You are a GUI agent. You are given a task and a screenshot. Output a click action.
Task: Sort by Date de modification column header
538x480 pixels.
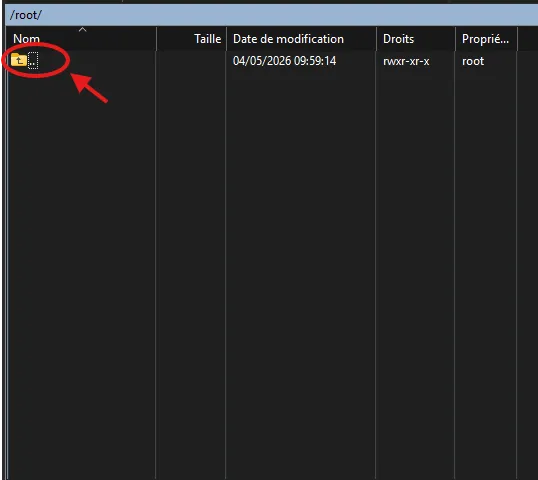[301, 39]
